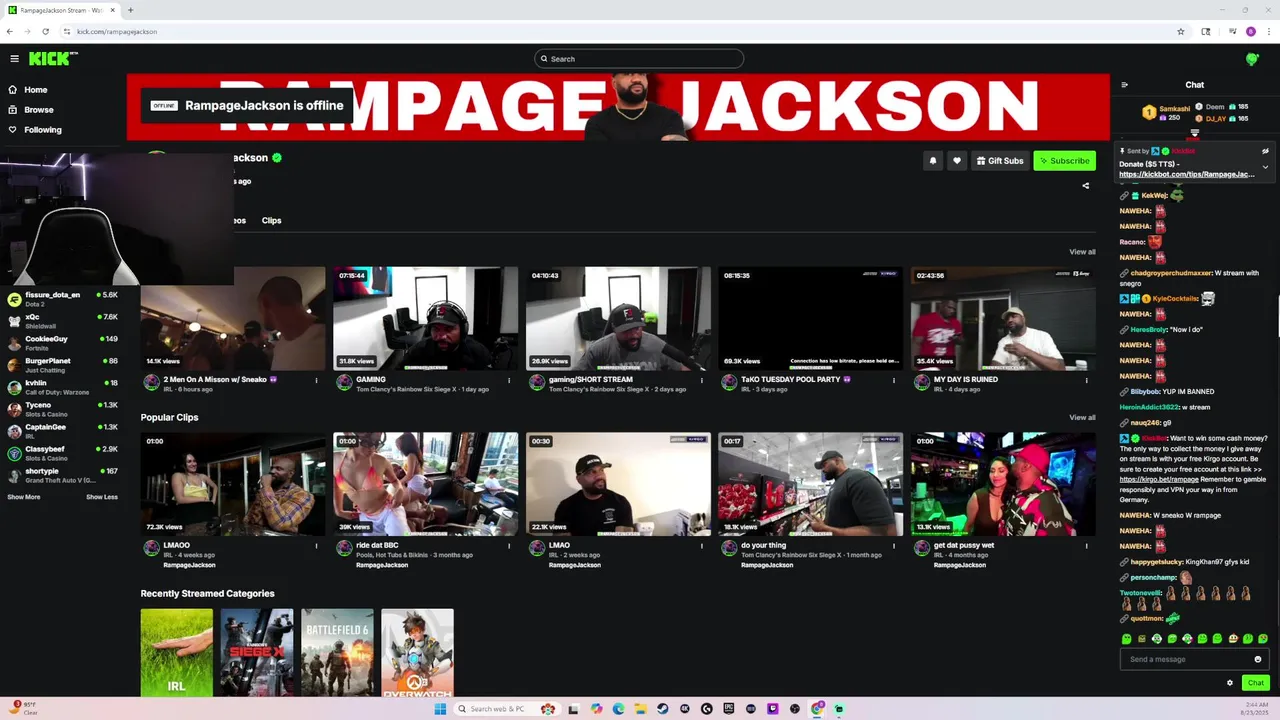Switch to the Clips tab
Viewport: 1280px width, 720px height.
click(x=272, y=220)
